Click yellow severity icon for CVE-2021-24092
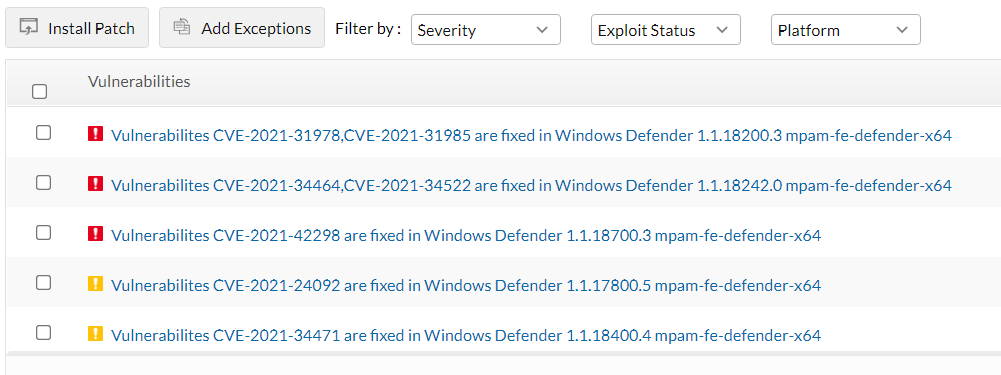This screenshot has height=375, width=1001. point(95,284)
